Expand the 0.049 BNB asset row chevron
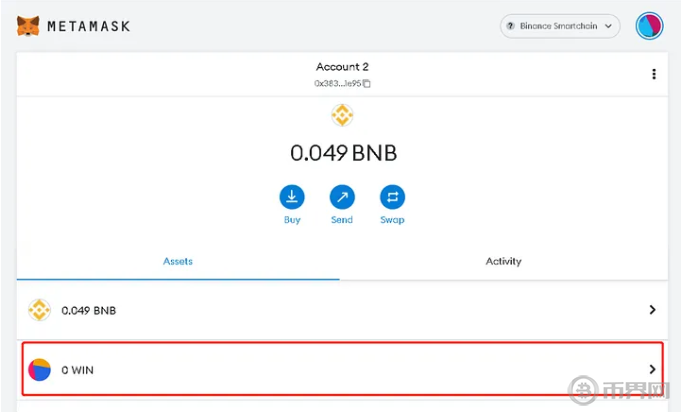This screenshot has height=418, width=681. [652, 310]
